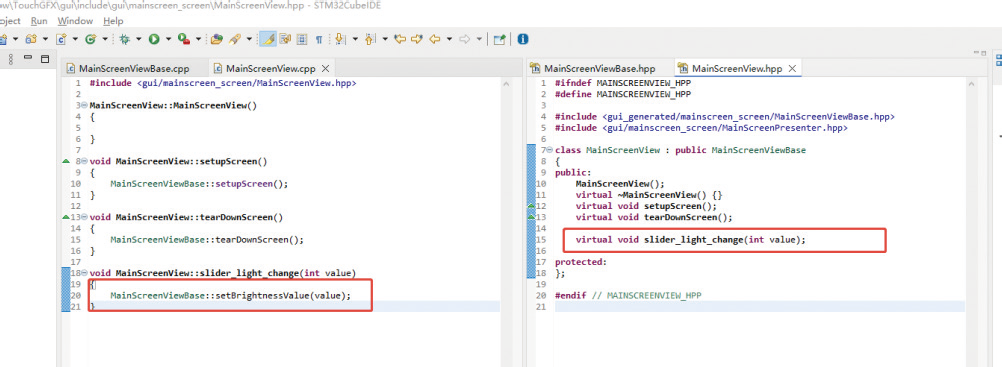Close the MainScreenView.hpp tab
The image size is (1002, 367).
pos(792,68)
